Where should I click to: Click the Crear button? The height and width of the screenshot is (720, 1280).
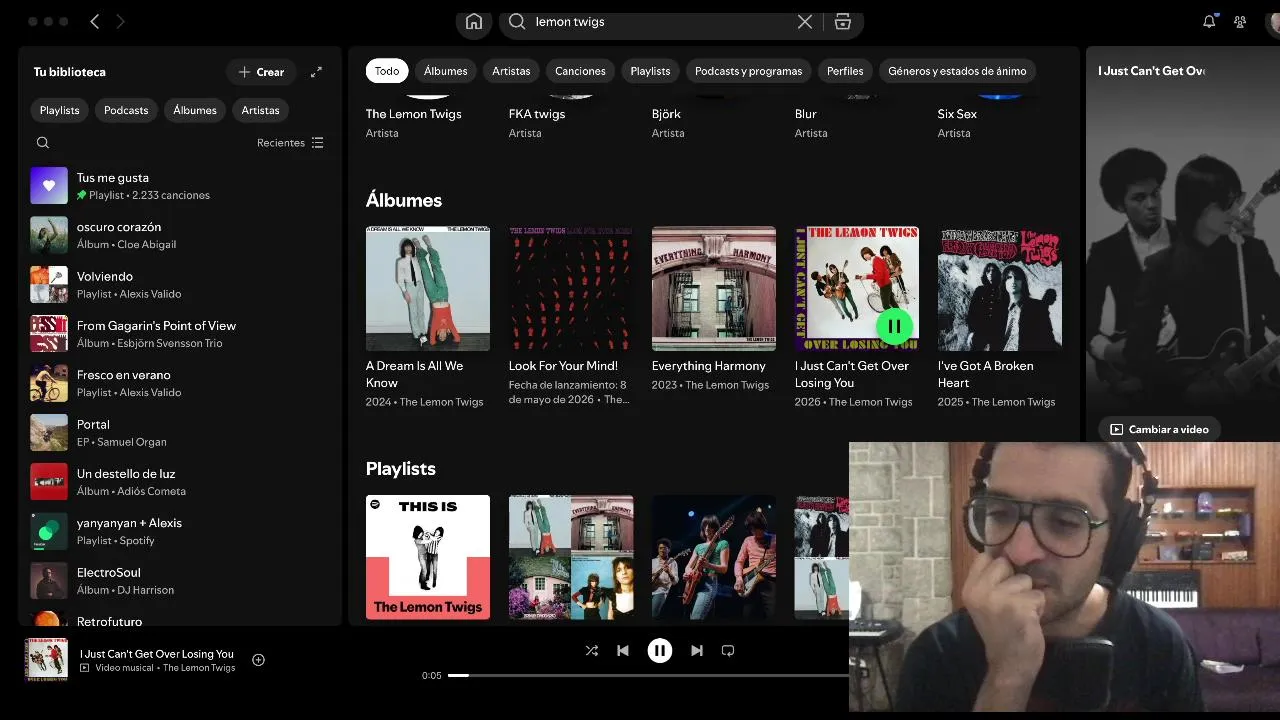coord(261,72)
